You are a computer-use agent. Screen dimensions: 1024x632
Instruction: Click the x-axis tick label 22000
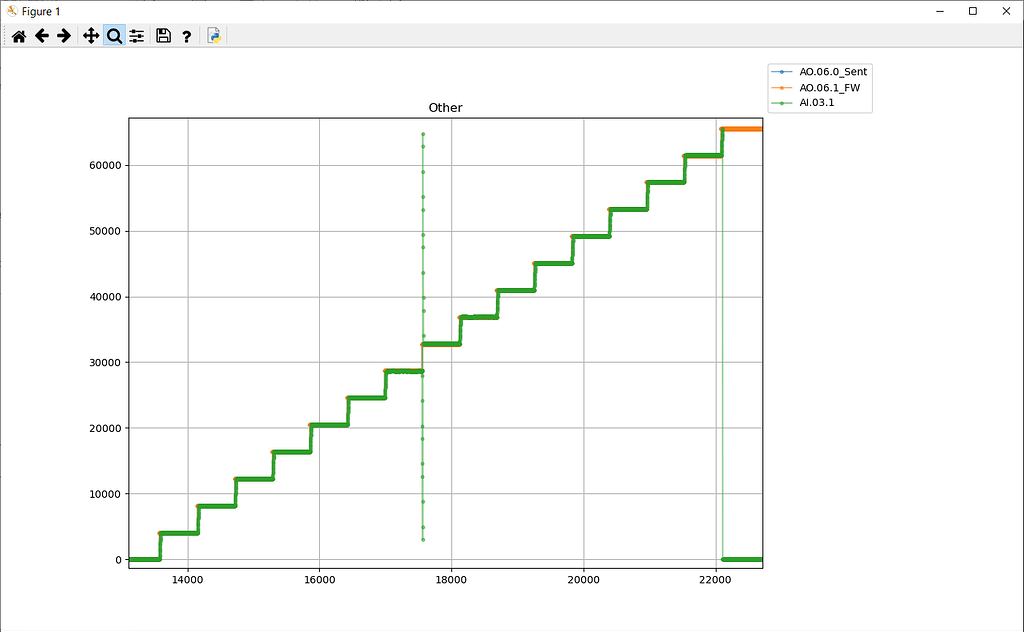coord(715,580)
